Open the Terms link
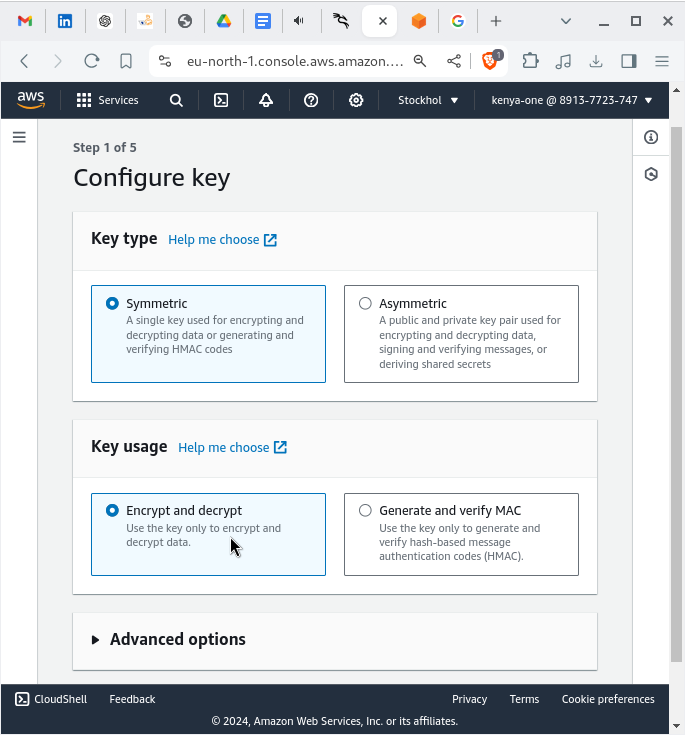The width and height of the screenshot is (685, 735). (524, 699)
